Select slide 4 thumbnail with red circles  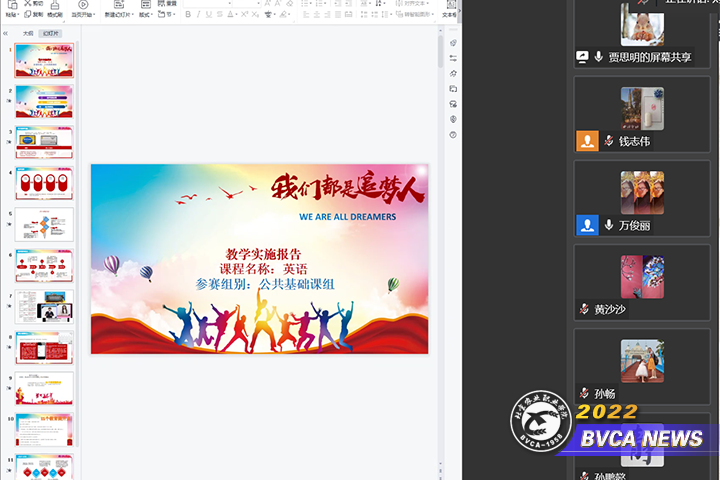(x=44, y=183)
